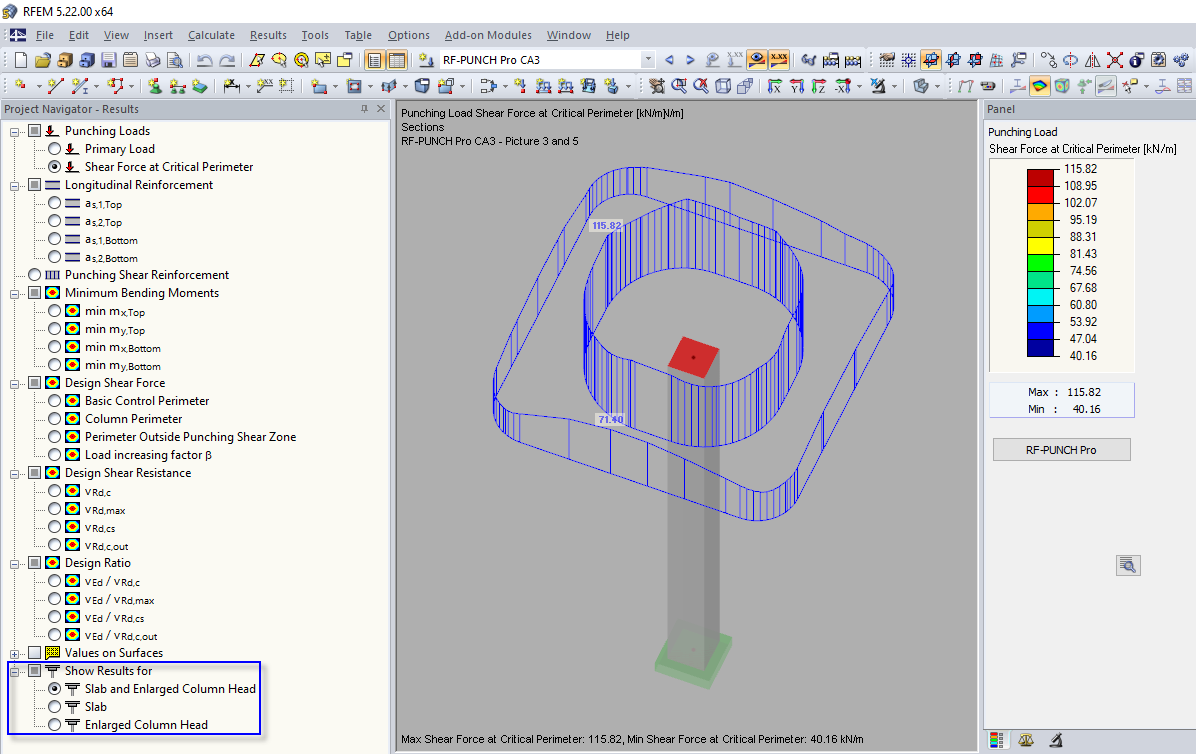Click the Print icon in the toolbar

point(155,59)
